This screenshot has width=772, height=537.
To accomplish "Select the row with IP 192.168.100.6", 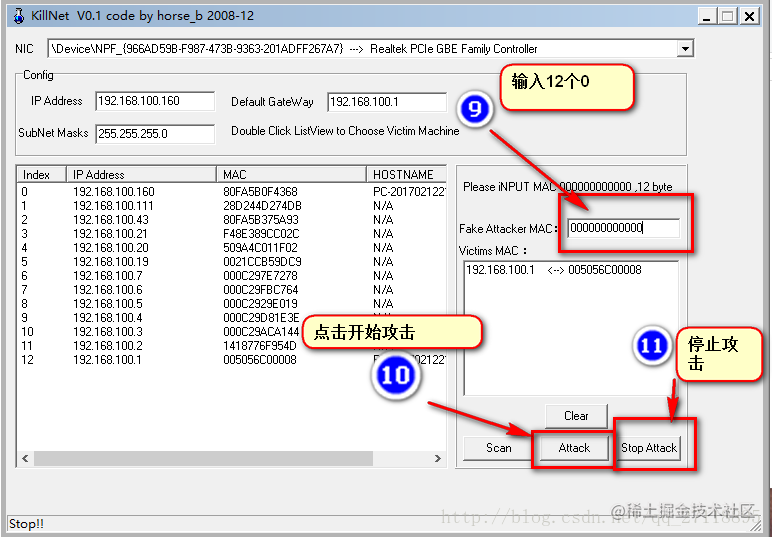I will [x=231, y=290].
